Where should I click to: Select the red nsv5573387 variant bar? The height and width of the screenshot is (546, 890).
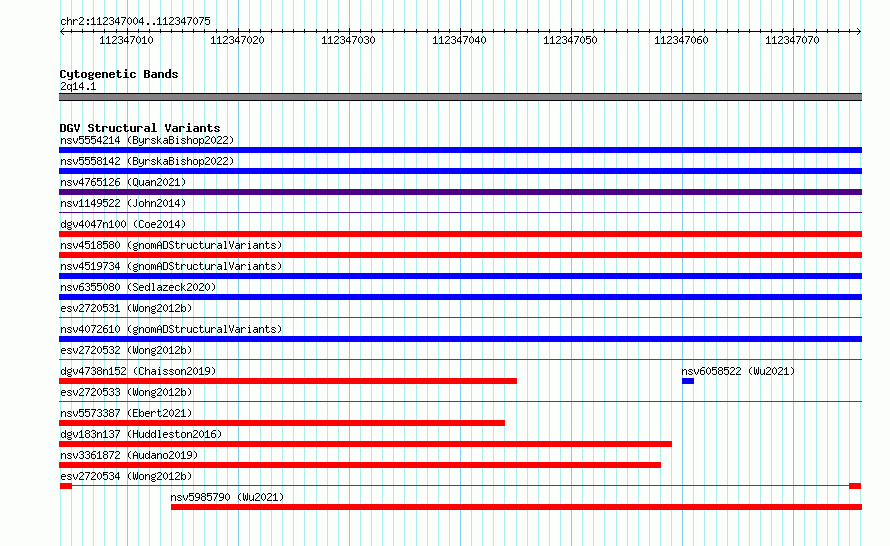pyautogui.click(x=282, y=423)
